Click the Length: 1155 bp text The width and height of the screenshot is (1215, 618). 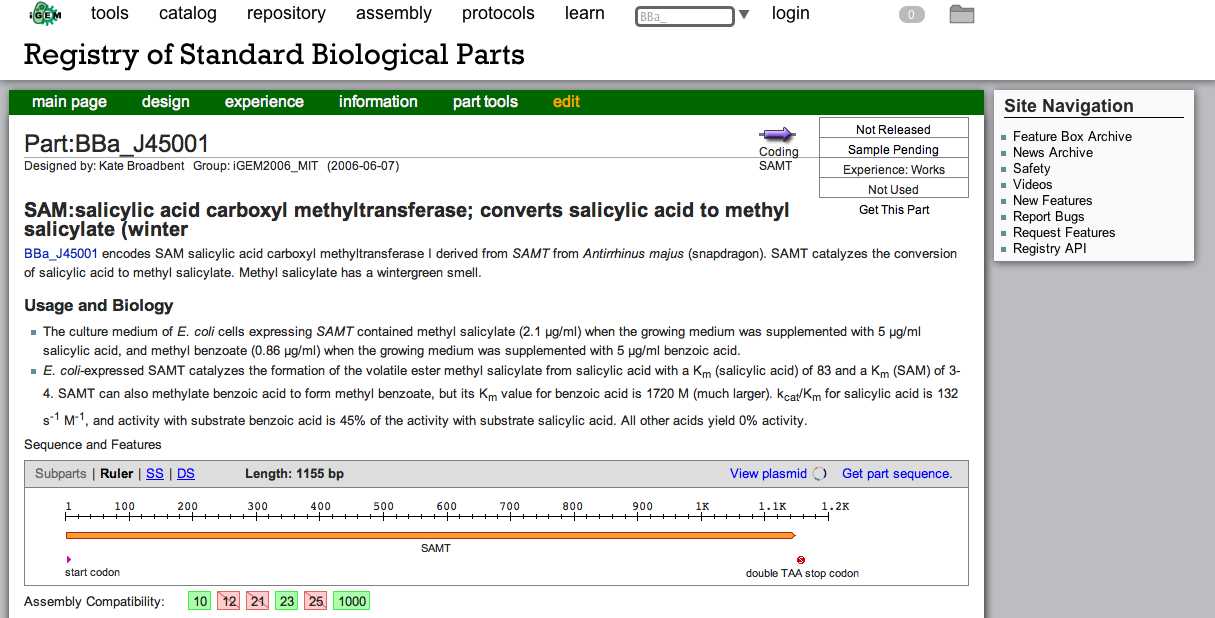[294, 474]
